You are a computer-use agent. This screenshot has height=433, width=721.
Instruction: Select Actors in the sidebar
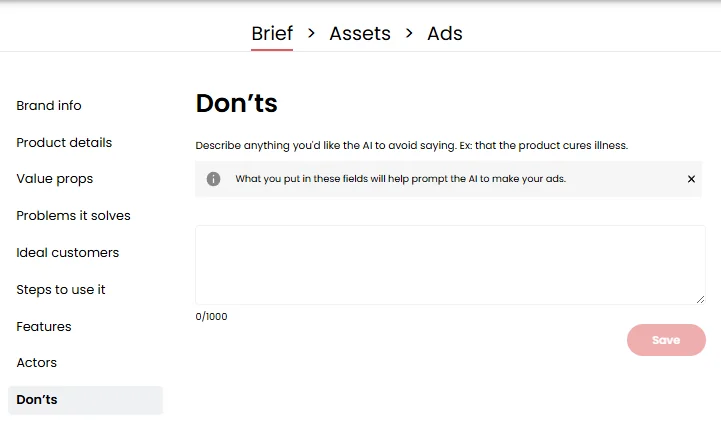click(37, 363)
